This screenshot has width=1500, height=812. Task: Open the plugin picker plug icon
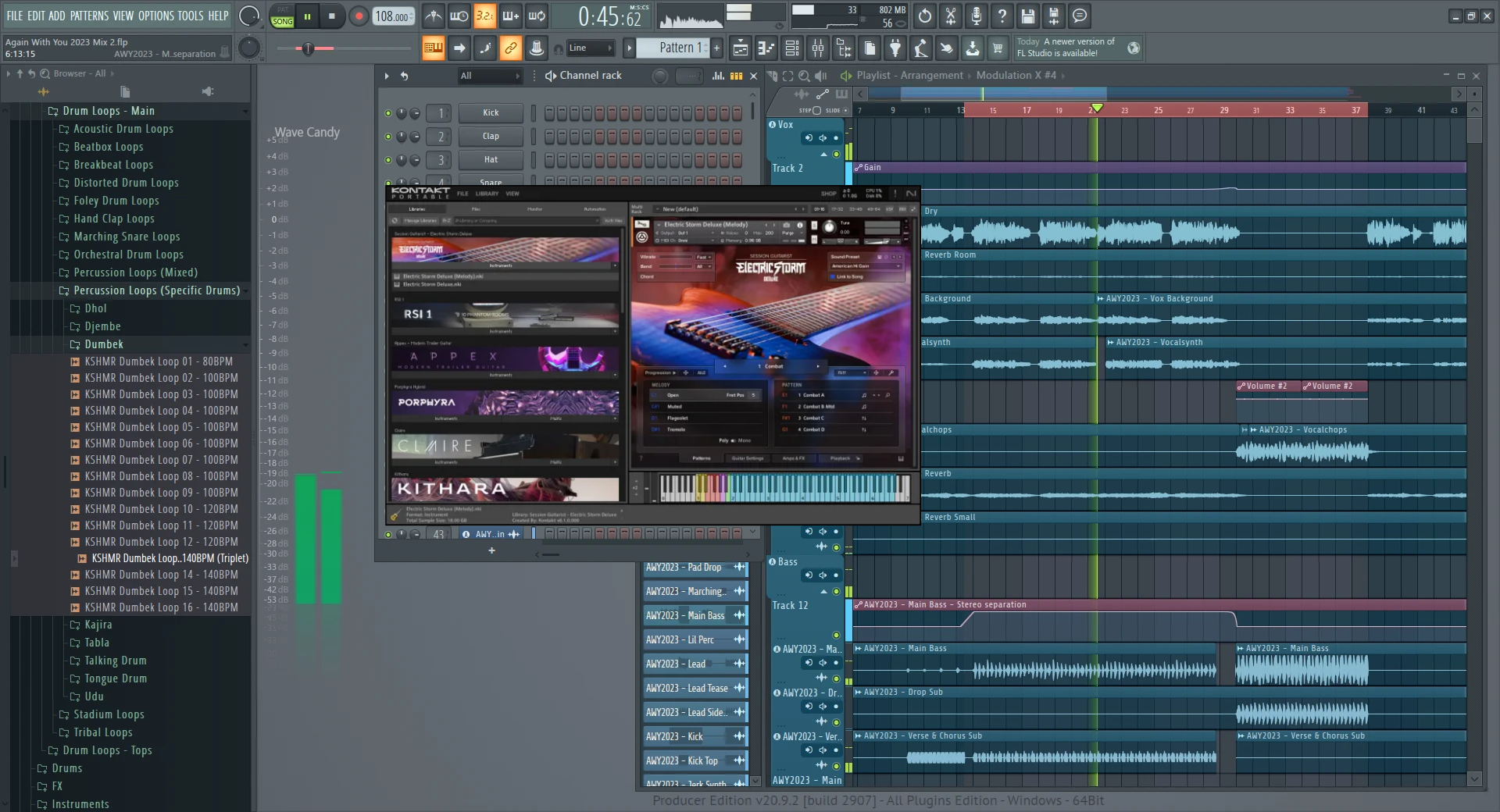pyautogui.click(x=895, y=48)
